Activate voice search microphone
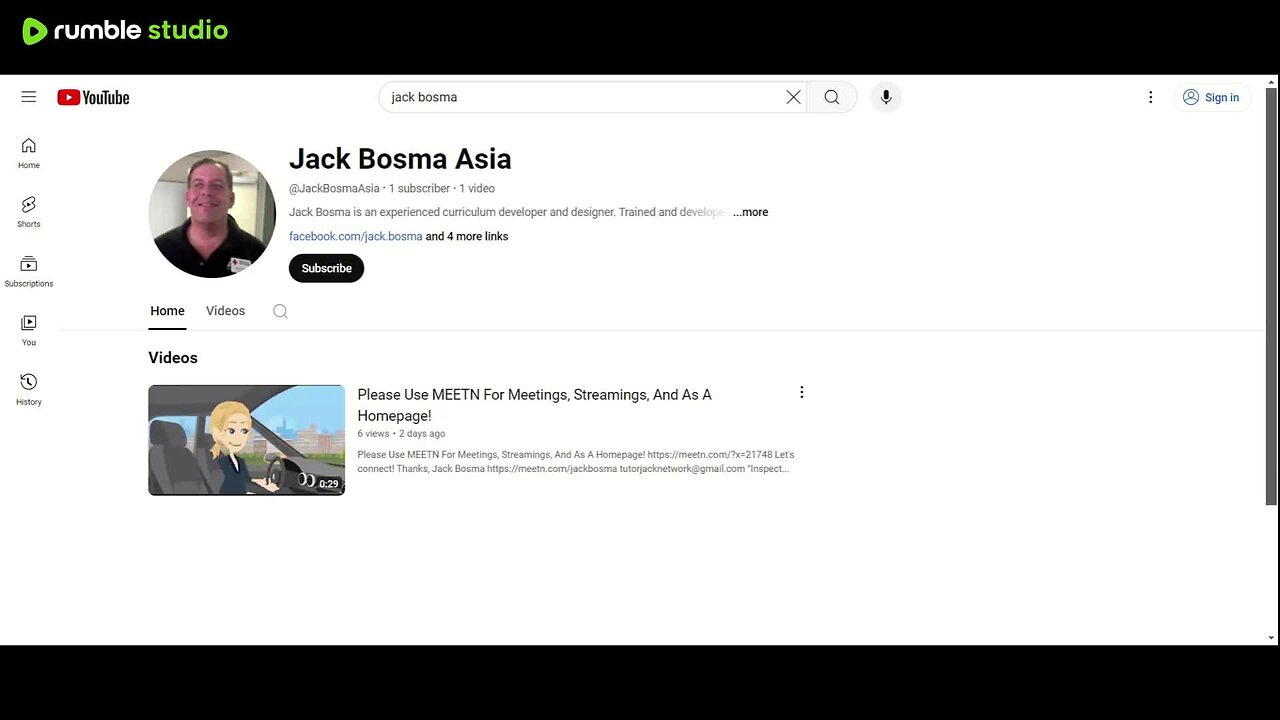 [885, 97]
